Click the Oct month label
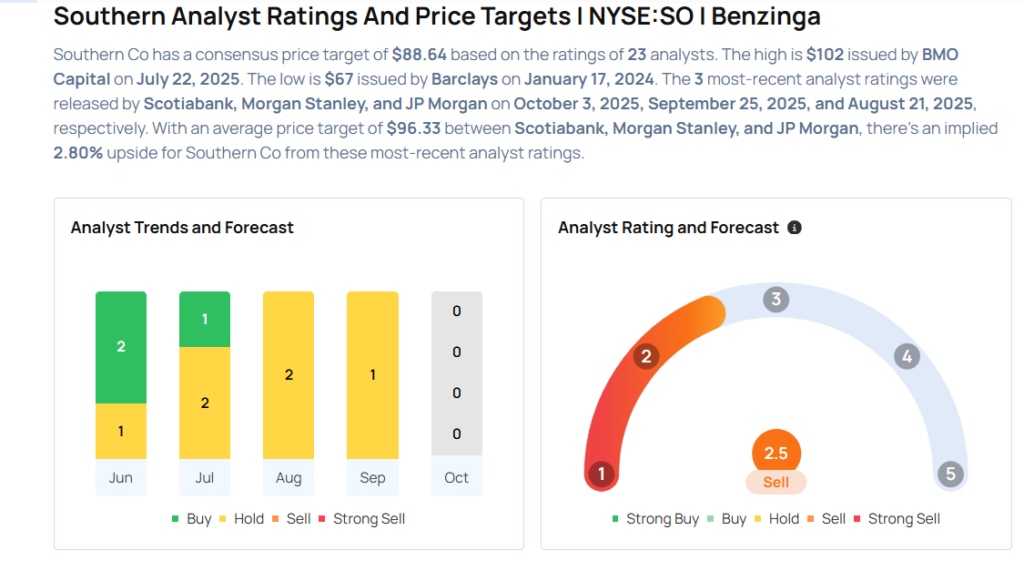The image size is (1024, 561). click(456, 478)
